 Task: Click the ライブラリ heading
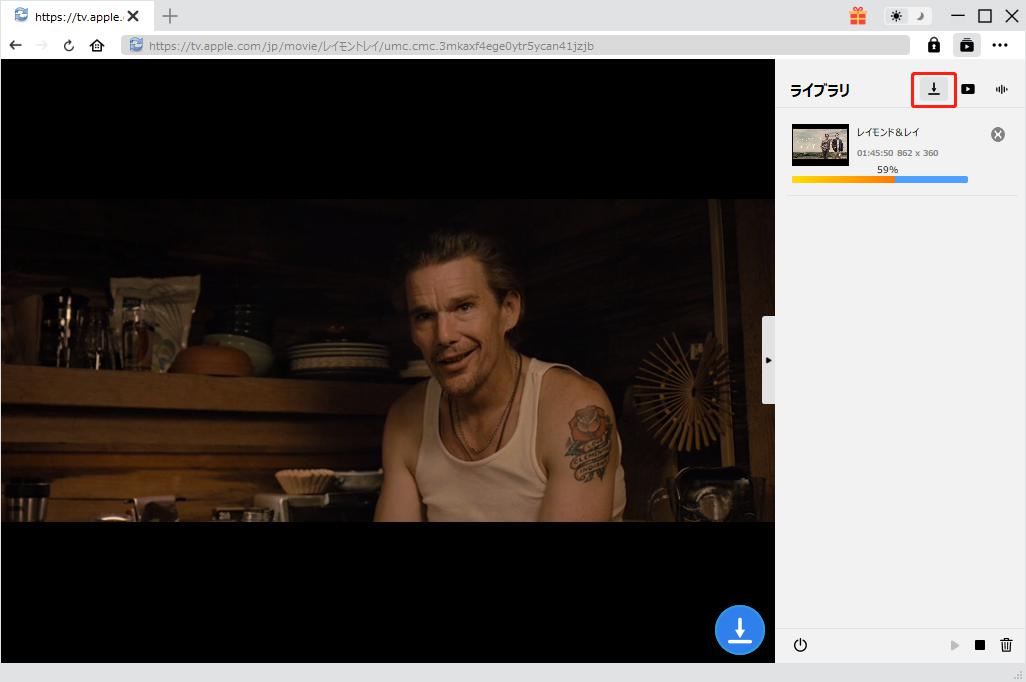(x=820, y=90)
